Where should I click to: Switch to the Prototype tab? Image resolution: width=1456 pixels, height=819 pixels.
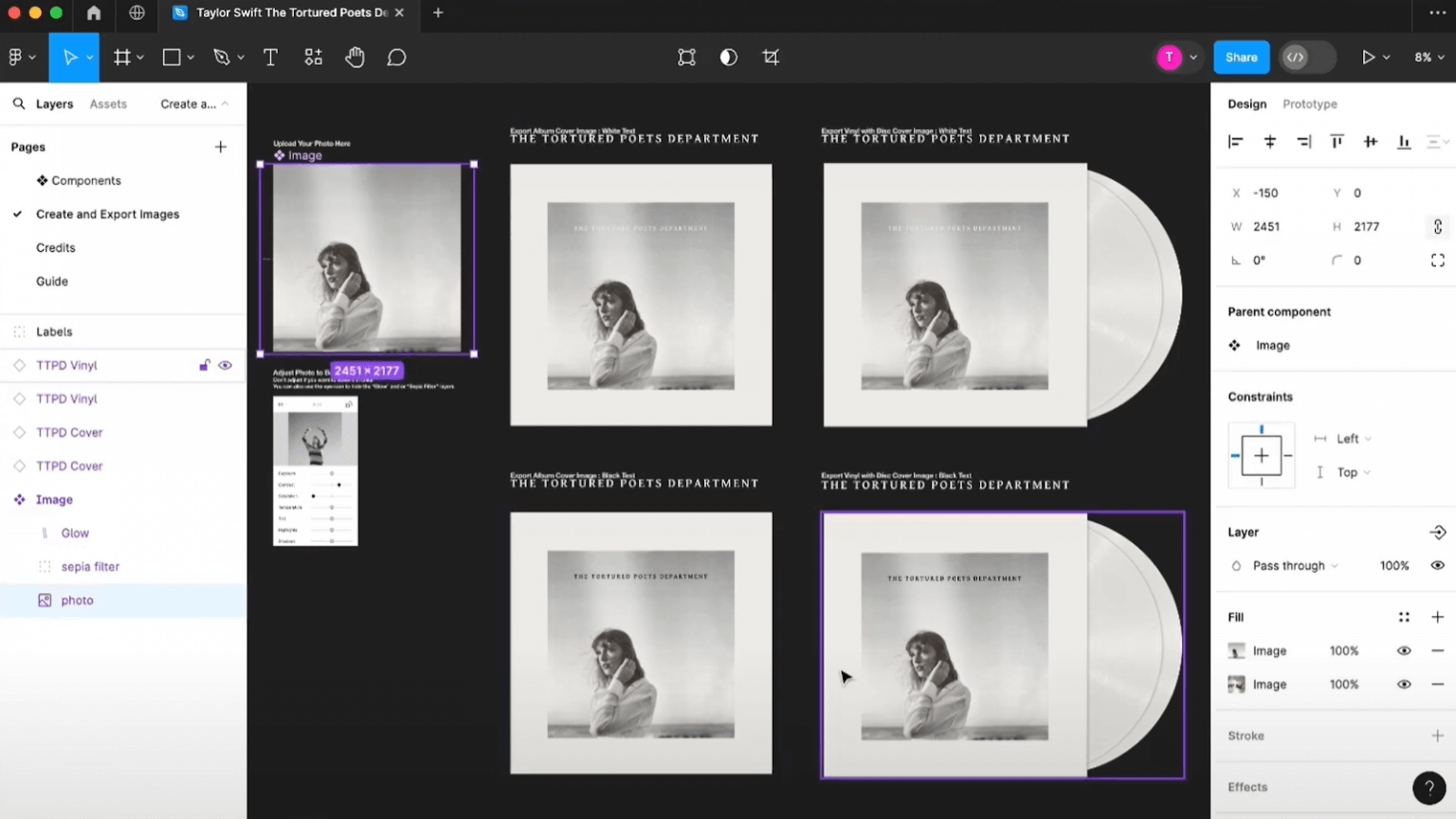point(1309,104)
